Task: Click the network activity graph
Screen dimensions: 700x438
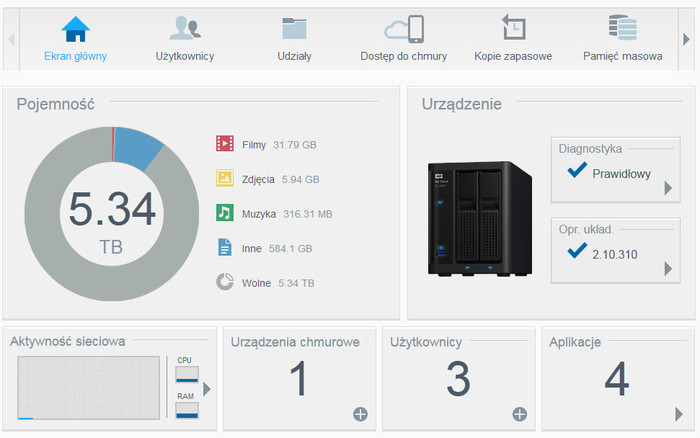Action: click(88, 388)
